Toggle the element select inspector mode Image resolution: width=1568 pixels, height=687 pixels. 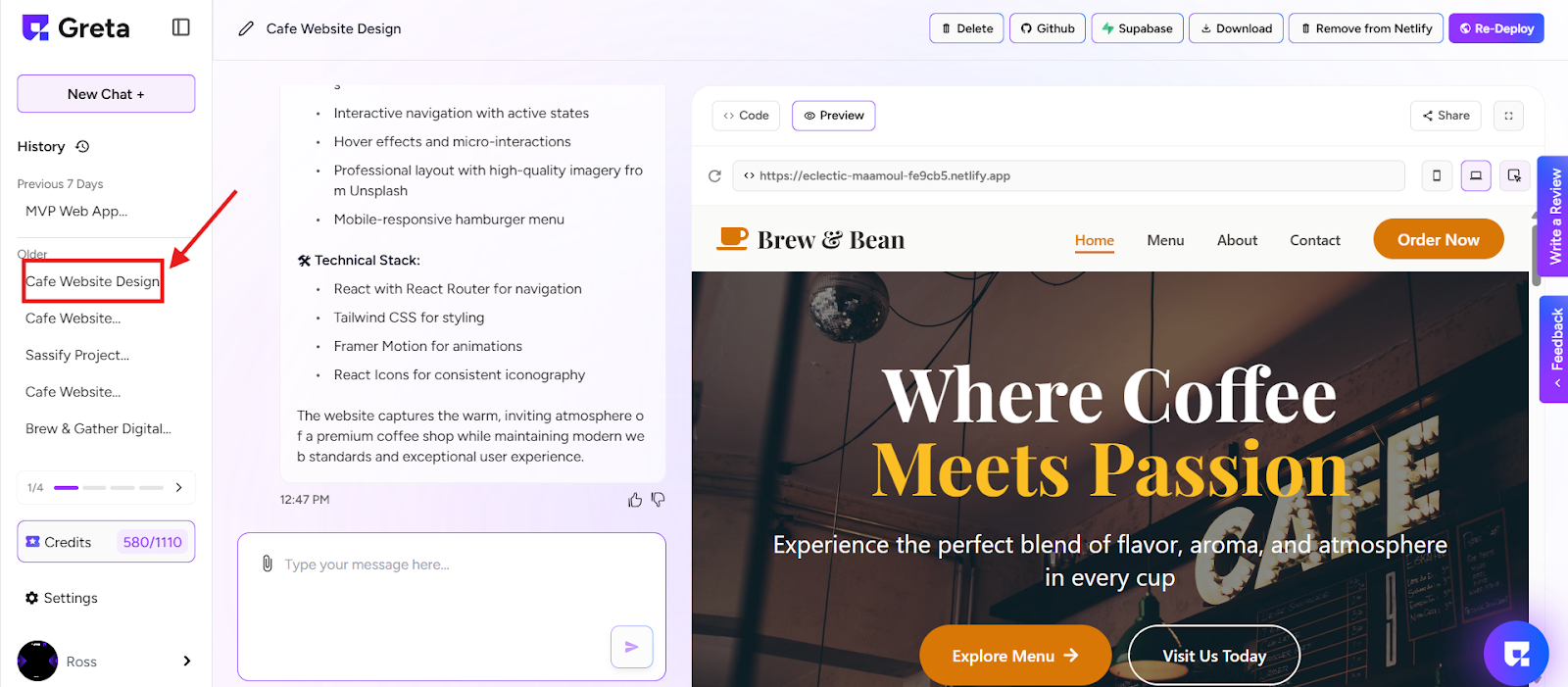pyautogui.click(x=1514, y=175)
